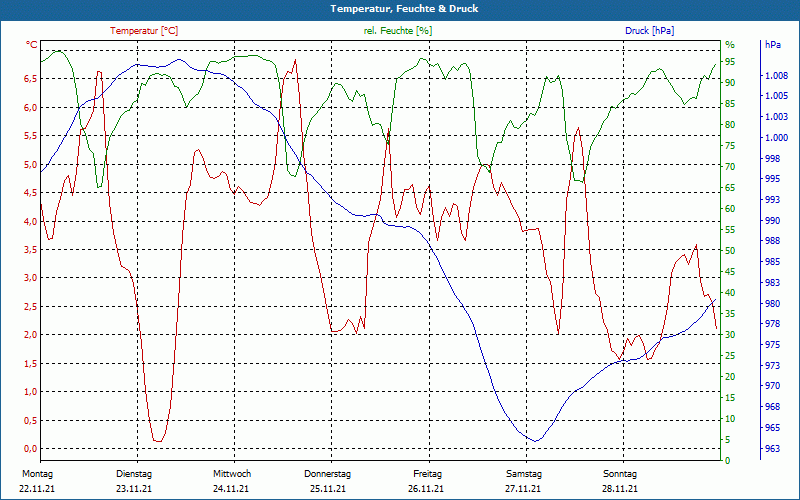Click the pressure axis value '998'
This screenshot has height=500, width=800.
tap(772, 158)
